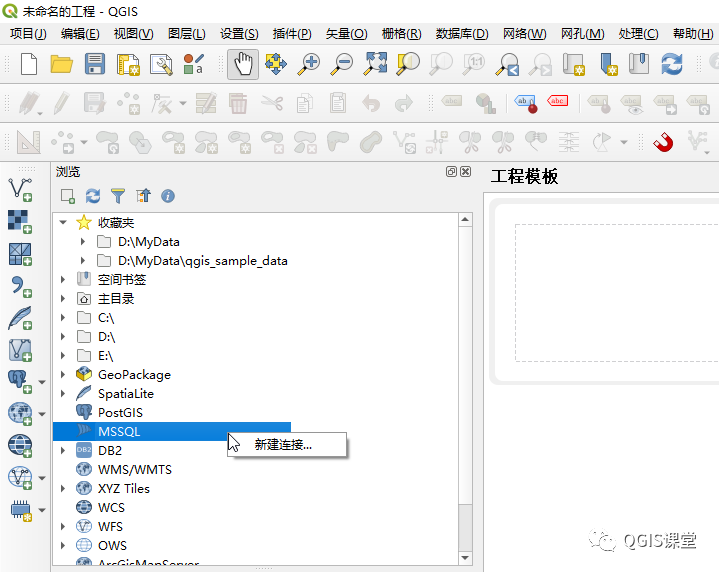Screen dimensions: 719x572
Task: Click Add Mesh Layer icon in sidebar
Action: click(x=20, y=254)
